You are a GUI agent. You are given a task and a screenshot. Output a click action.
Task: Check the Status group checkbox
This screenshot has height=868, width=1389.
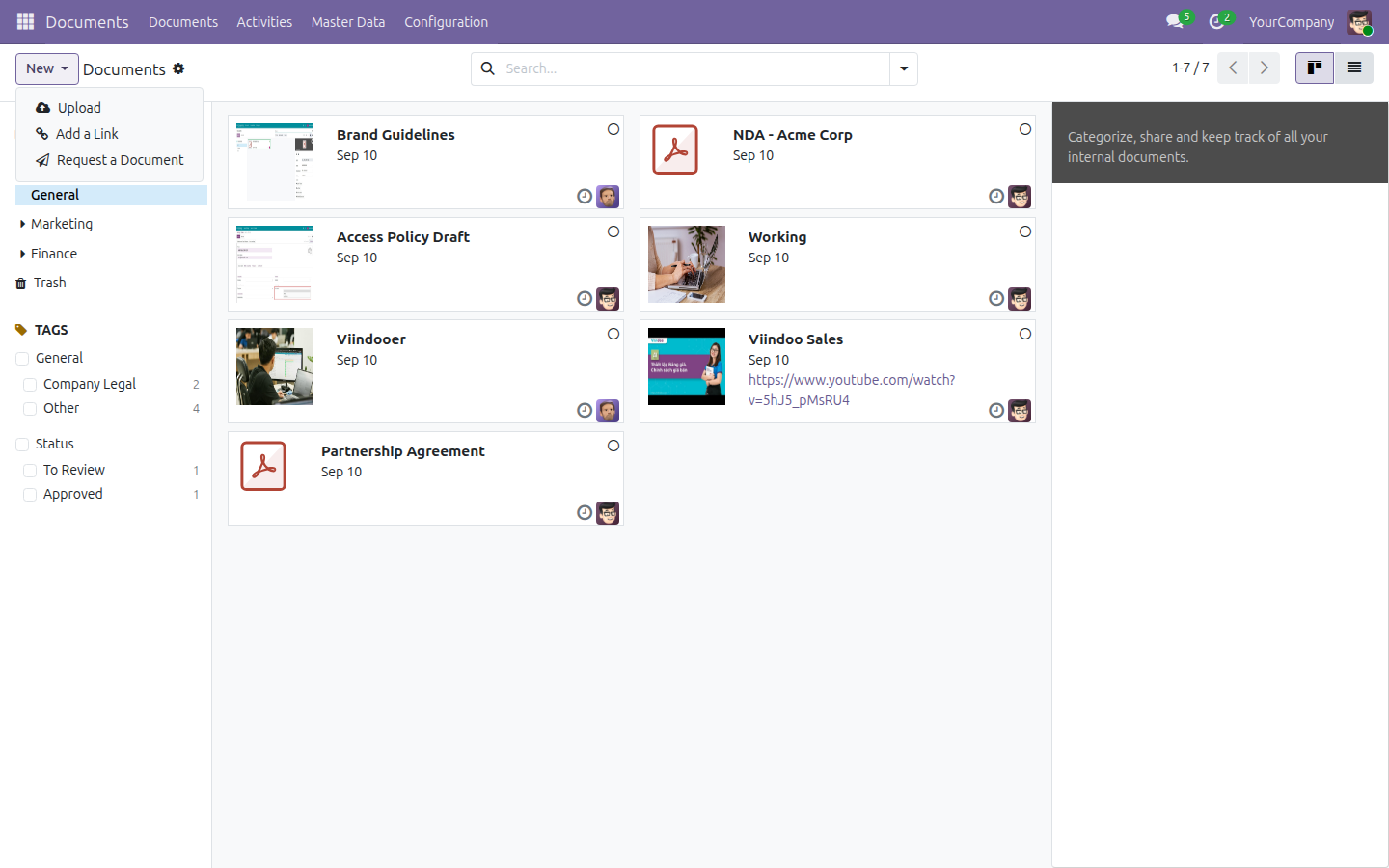point(22,444)
